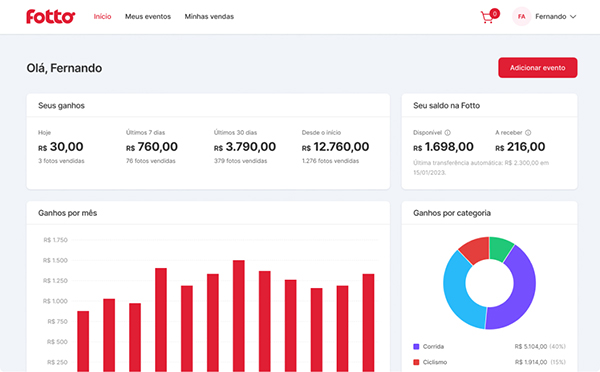Go to Minhas vendas
This screenshot has width=600, height=372.
point(209,16)
